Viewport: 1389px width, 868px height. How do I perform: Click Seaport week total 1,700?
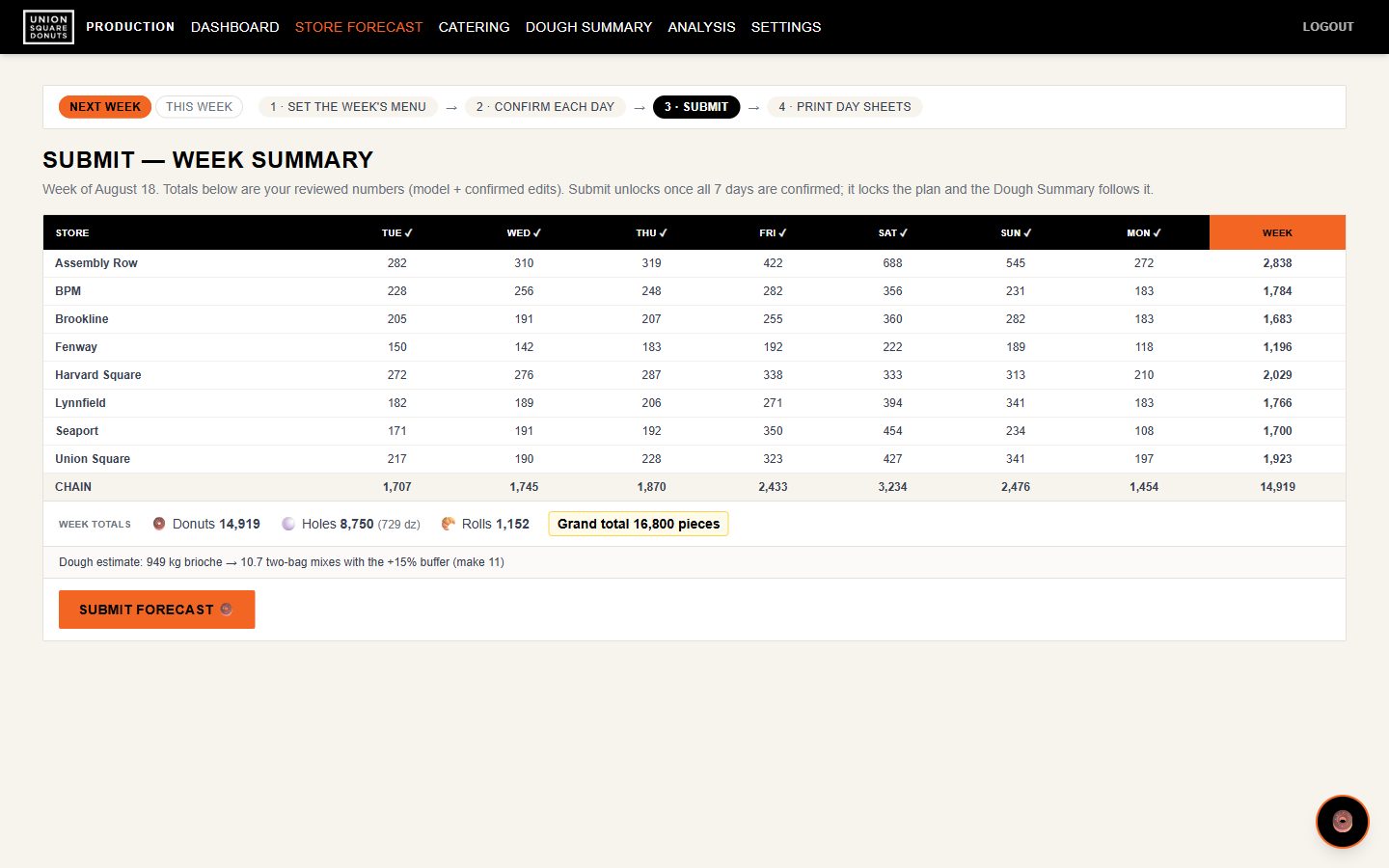tap(1277, 431)
